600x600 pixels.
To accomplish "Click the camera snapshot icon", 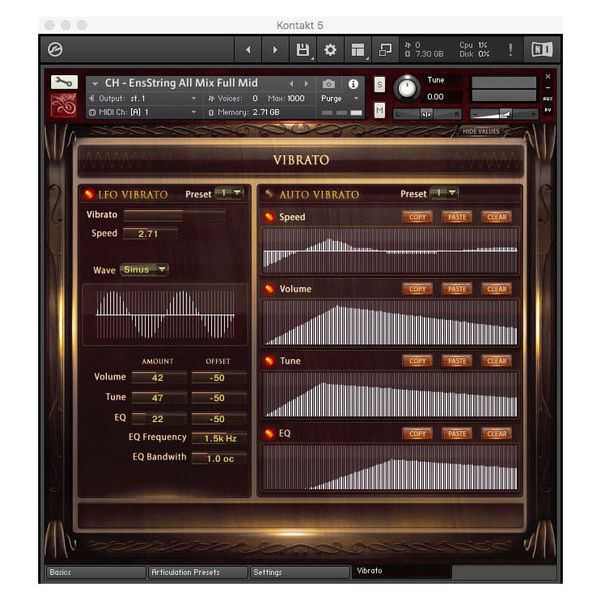I will tap(328, 84).
